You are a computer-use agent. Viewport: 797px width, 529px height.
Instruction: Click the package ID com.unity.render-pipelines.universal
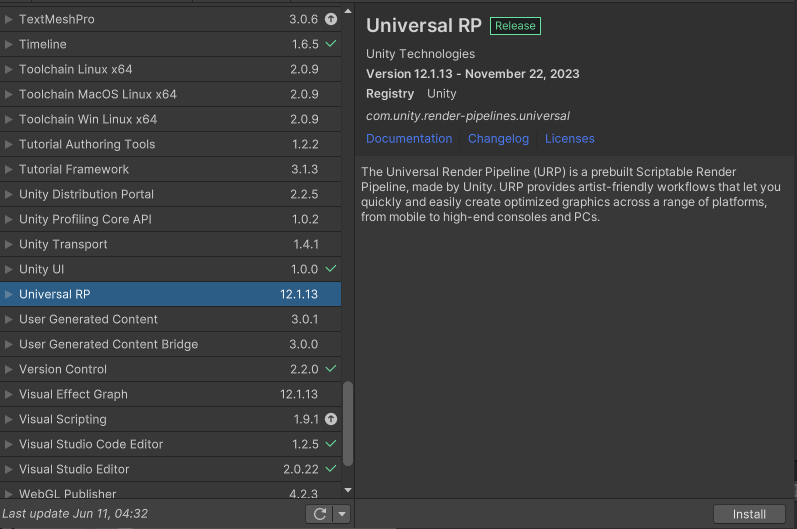(x=468, y=116)
